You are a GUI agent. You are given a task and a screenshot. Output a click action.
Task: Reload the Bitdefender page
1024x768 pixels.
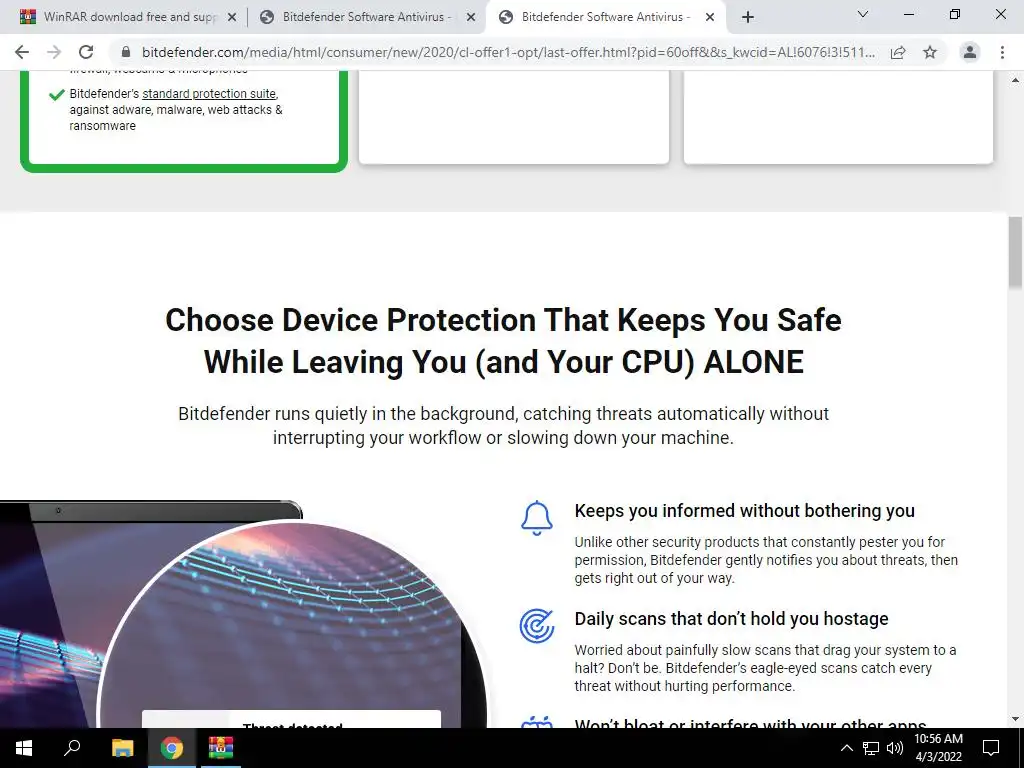pyautogui.click(x=86, y=52)
